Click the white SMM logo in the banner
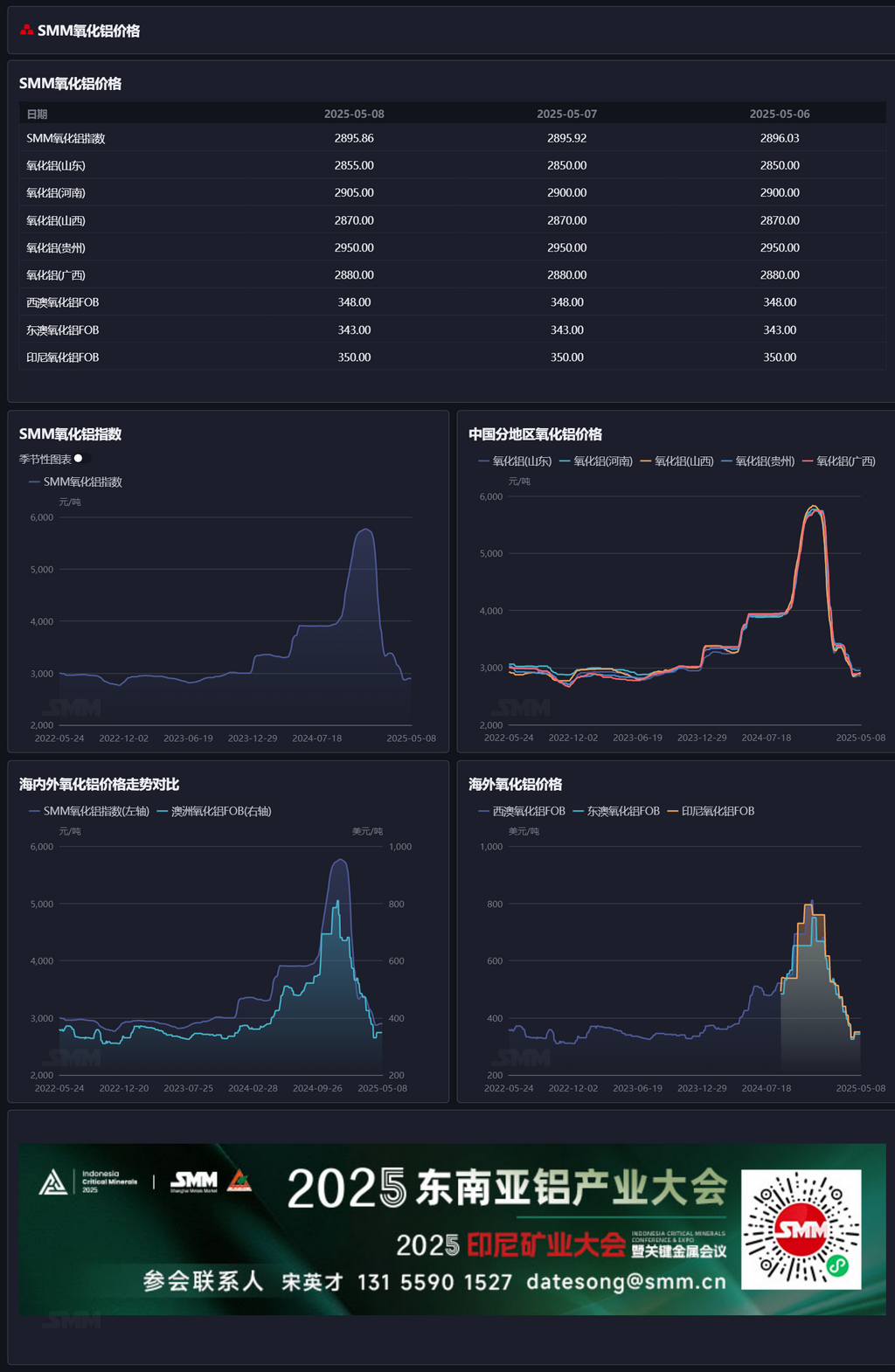This screenshot has height=1372, width=895. (194, 1182)
